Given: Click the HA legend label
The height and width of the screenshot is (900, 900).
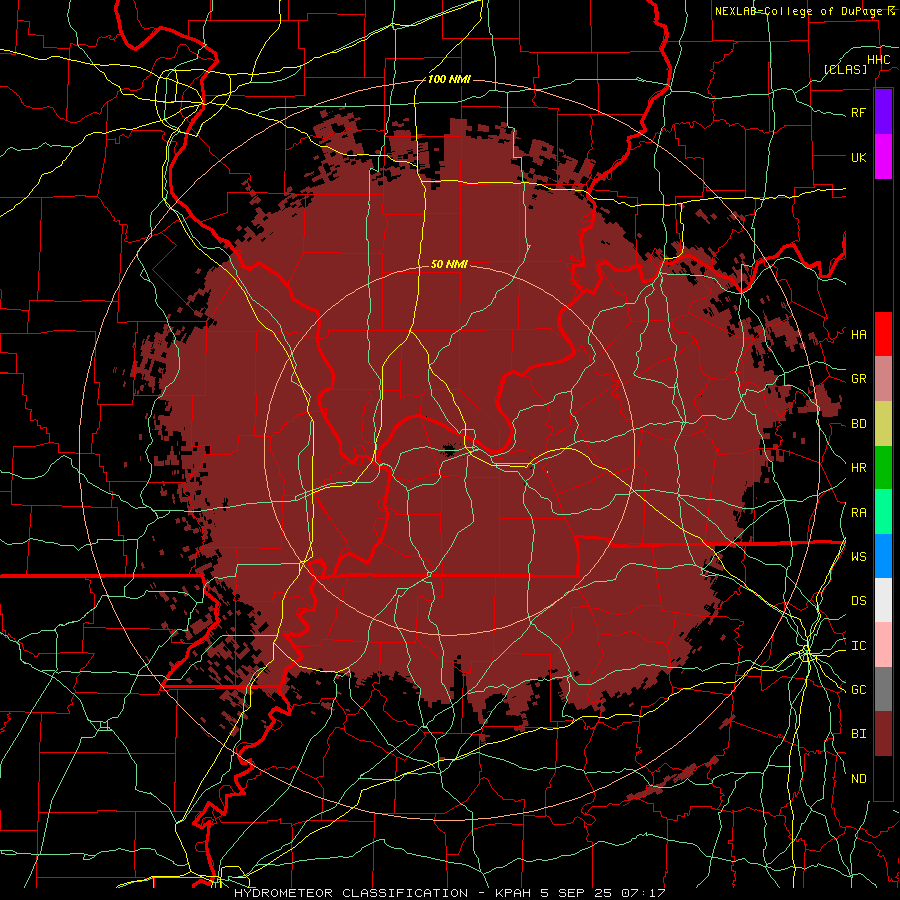Looking at the screenshot, I should 858,335.
